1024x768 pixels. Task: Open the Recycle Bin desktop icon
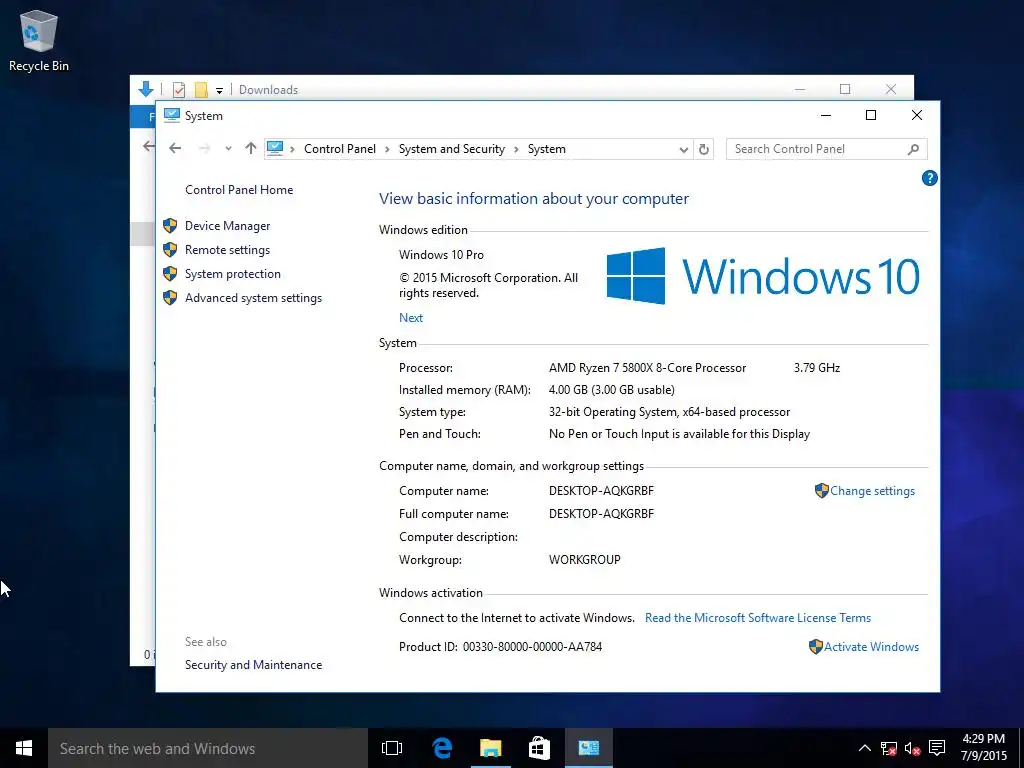coord(39,40)
